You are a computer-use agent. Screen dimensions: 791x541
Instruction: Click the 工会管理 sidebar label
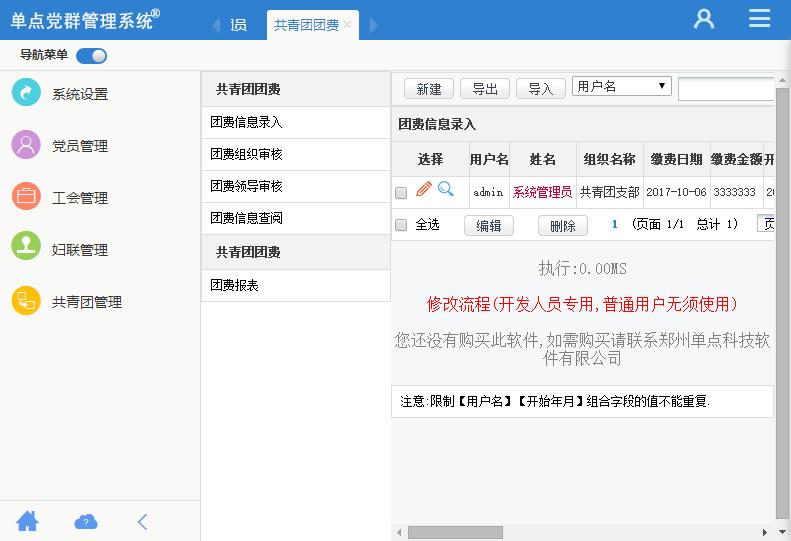tap(80, 198)
